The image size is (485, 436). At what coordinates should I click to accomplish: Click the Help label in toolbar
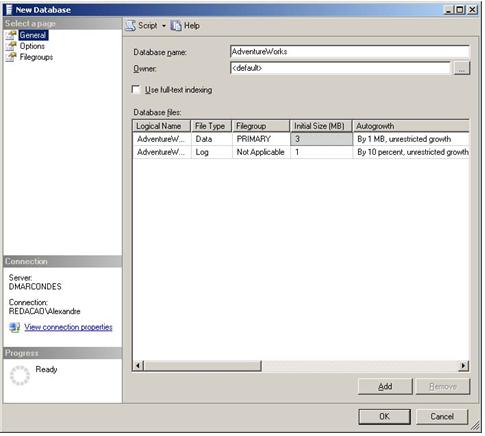pos(192,26)
